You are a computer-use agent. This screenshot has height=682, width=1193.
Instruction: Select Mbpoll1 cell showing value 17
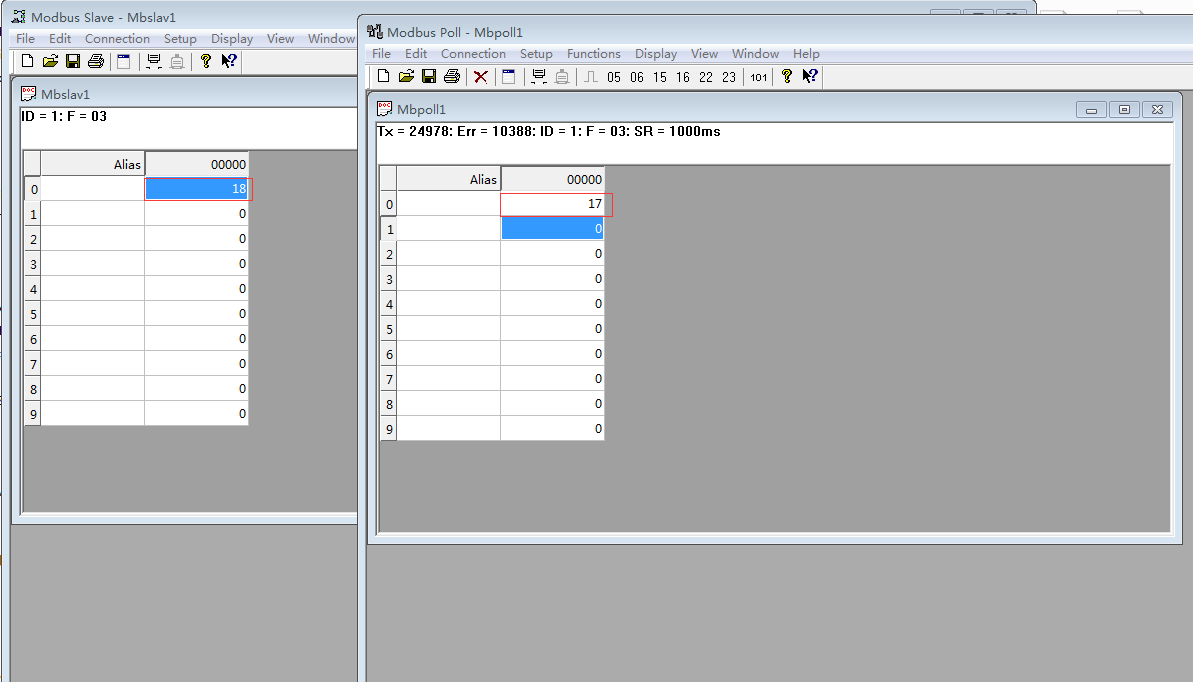[552, 204]
